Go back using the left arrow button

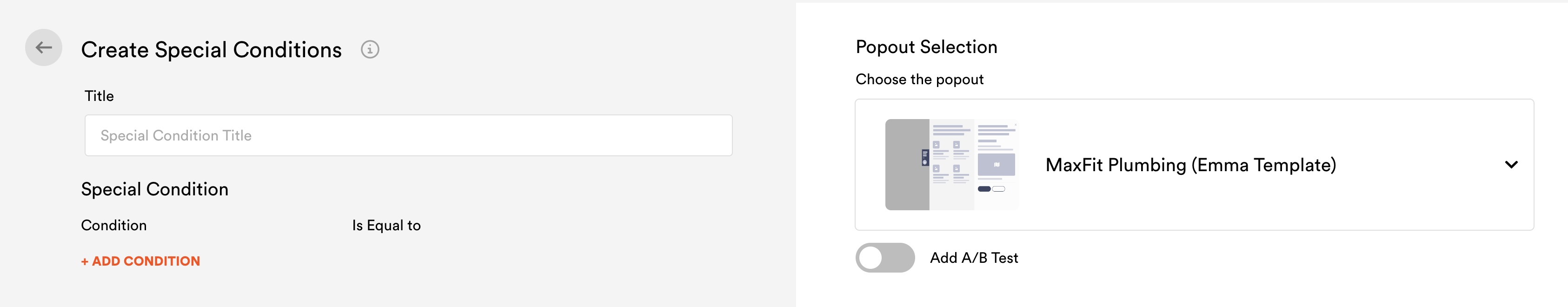pos(43,47)
